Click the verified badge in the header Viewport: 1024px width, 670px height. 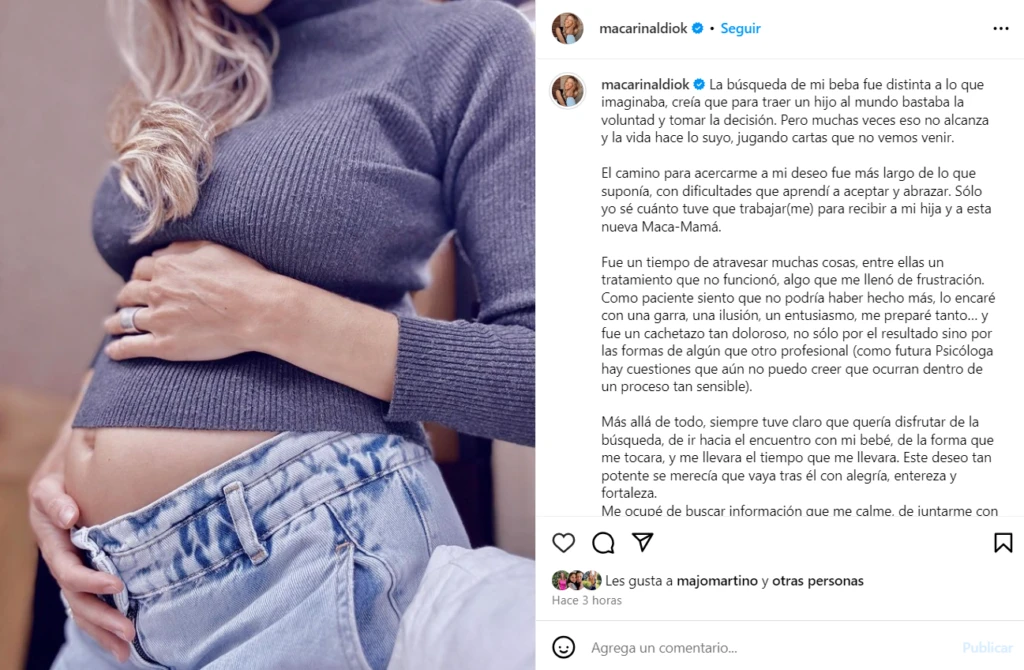[697, 28]
